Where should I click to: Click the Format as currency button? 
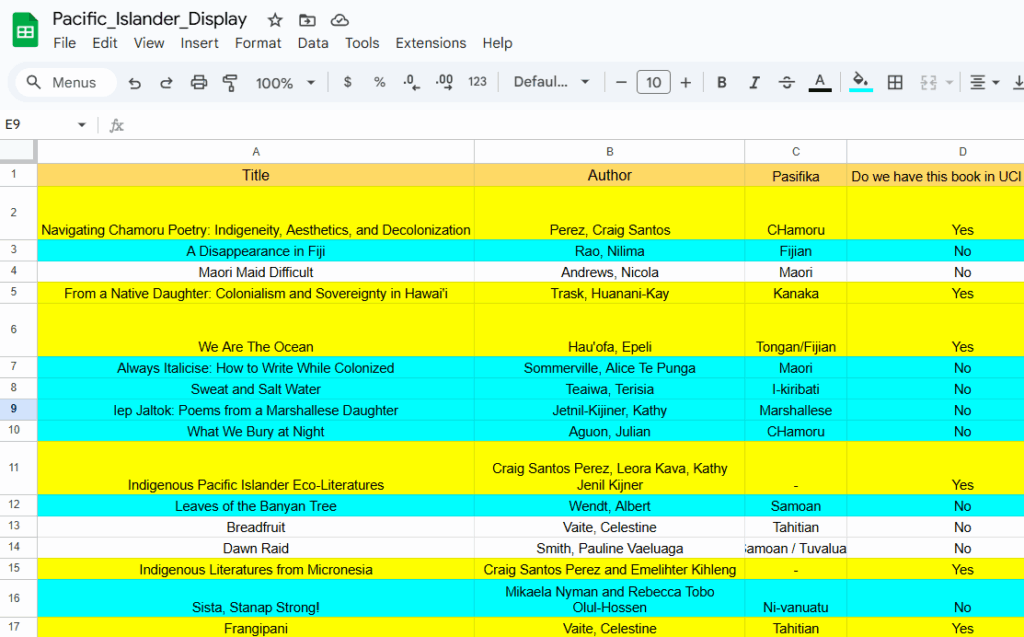tap(347, 83)
